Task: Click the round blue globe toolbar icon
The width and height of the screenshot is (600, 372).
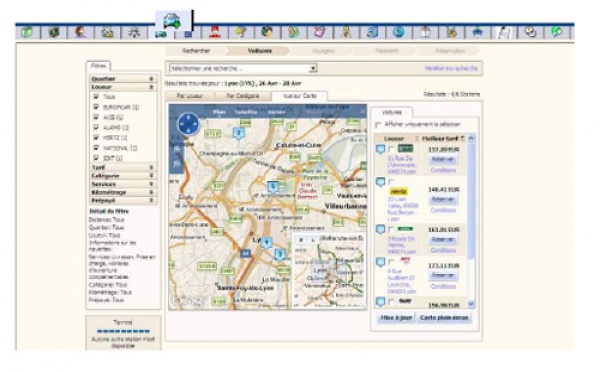Action: click(x=398, y=32)
